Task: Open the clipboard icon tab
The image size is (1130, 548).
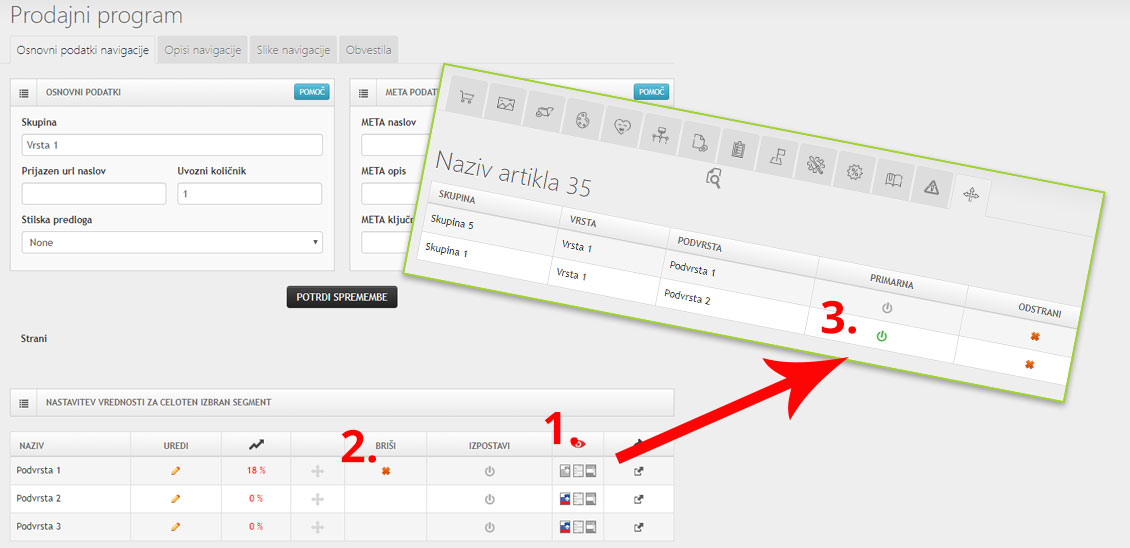Action: (738, 150)
